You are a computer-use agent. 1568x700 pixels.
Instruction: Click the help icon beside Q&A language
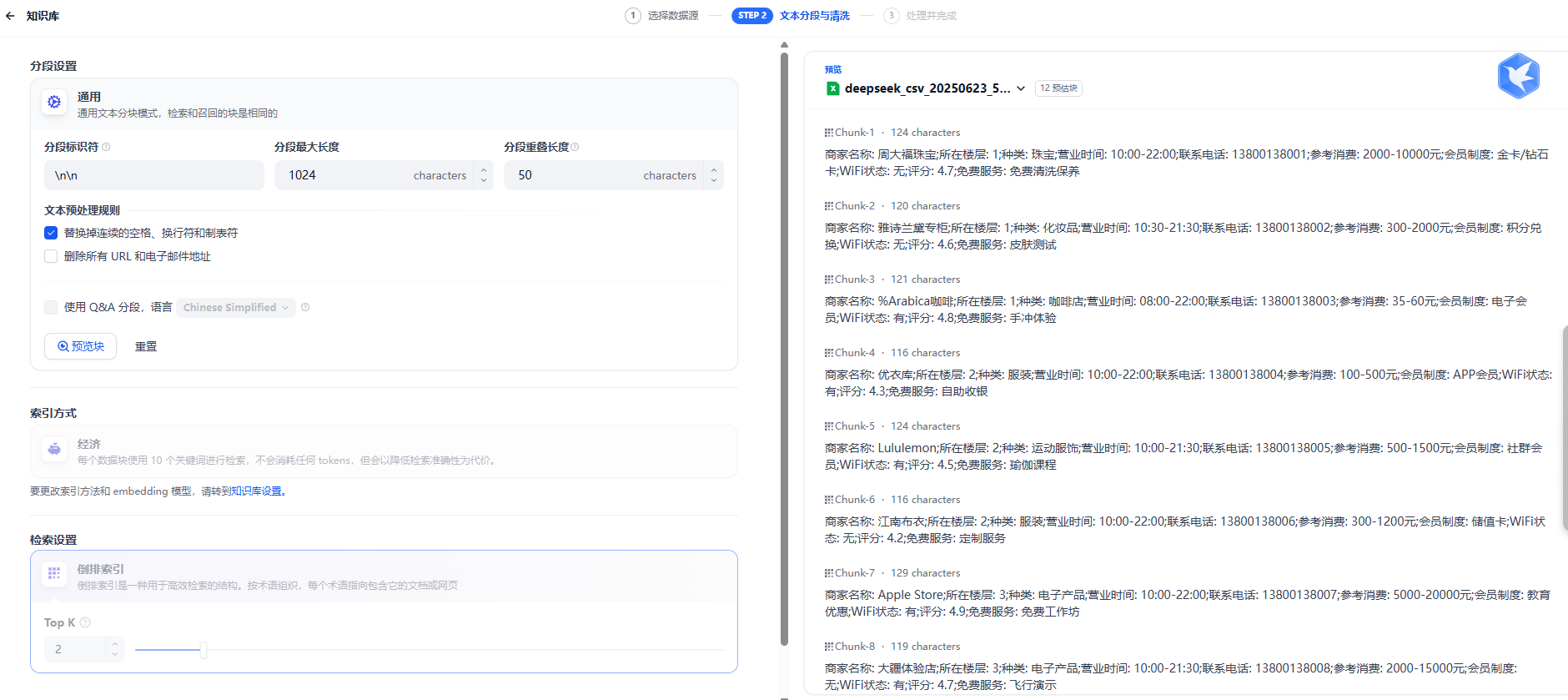click(305, 307)
